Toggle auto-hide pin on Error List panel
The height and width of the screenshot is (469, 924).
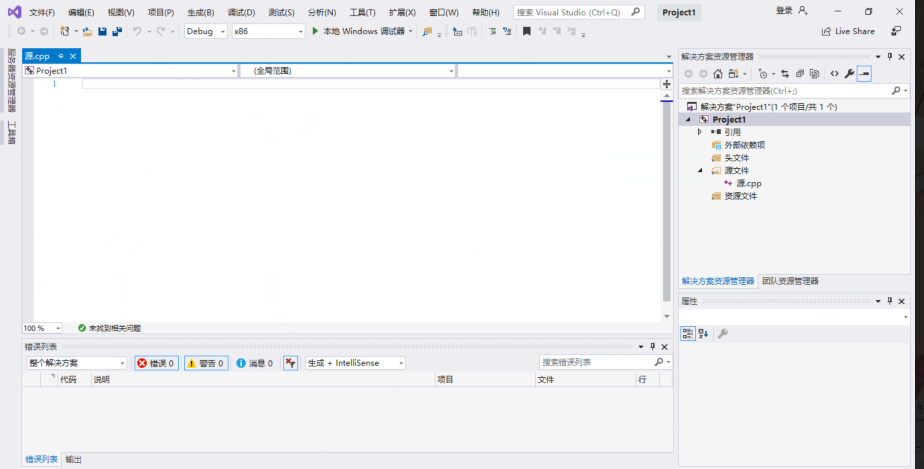pyautogui.click(x=652, y=346)
